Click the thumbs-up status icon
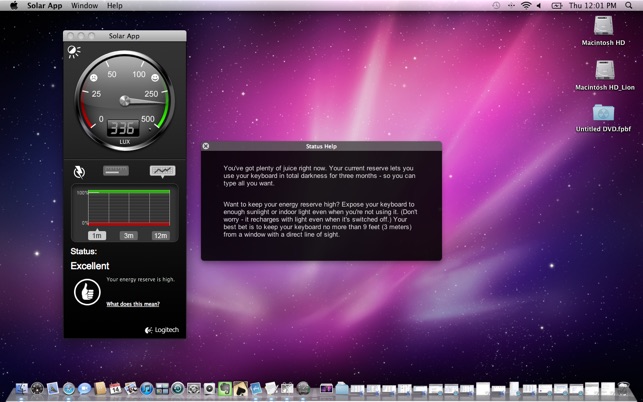The width and height of the screenshot is (643, 402). [x=86, y=291]
